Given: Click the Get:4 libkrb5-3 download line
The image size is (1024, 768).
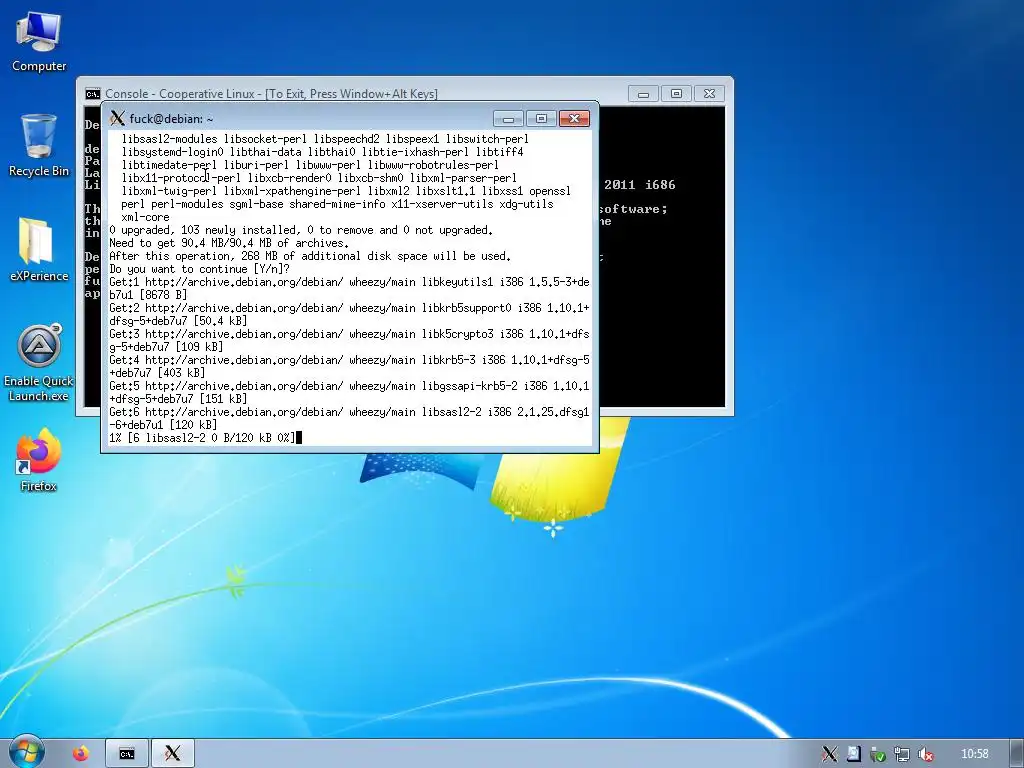Looking at the screenshot, I should 349,366.
